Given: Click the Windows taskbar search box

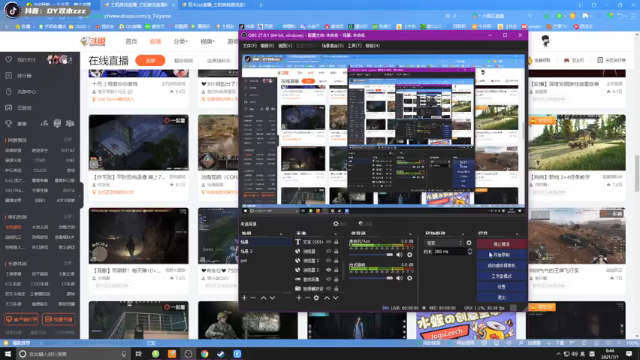Looking at the screenshot, I should click(73, 354).
